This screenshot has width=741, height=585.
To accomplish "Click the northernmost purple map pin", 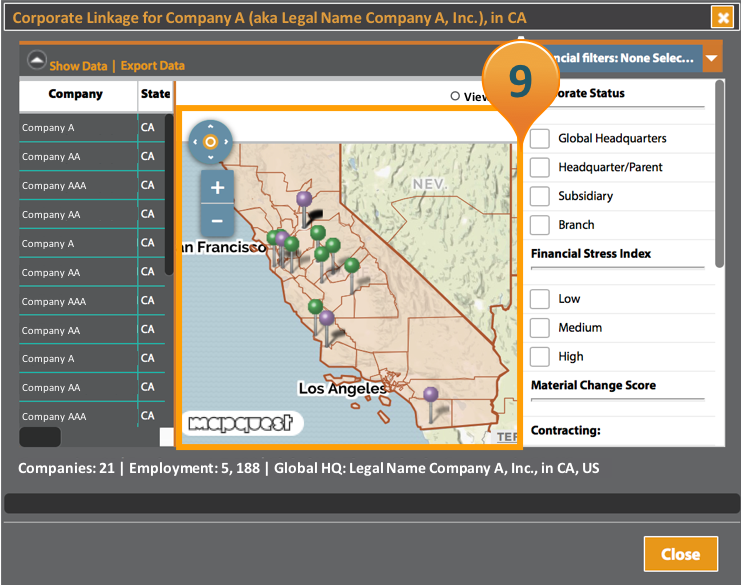I will (304, 199).
